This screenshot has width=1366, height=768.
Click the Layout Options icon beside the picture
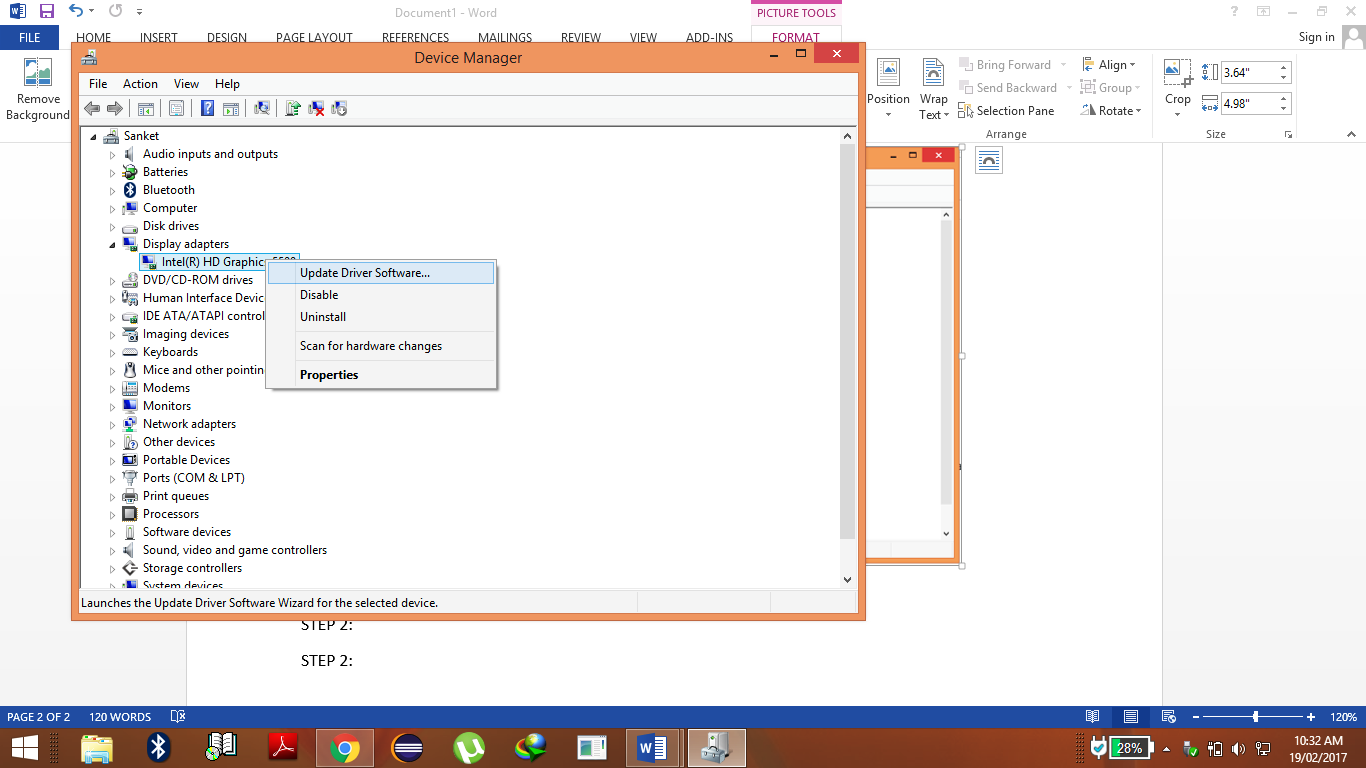click(x=989, y=160)
